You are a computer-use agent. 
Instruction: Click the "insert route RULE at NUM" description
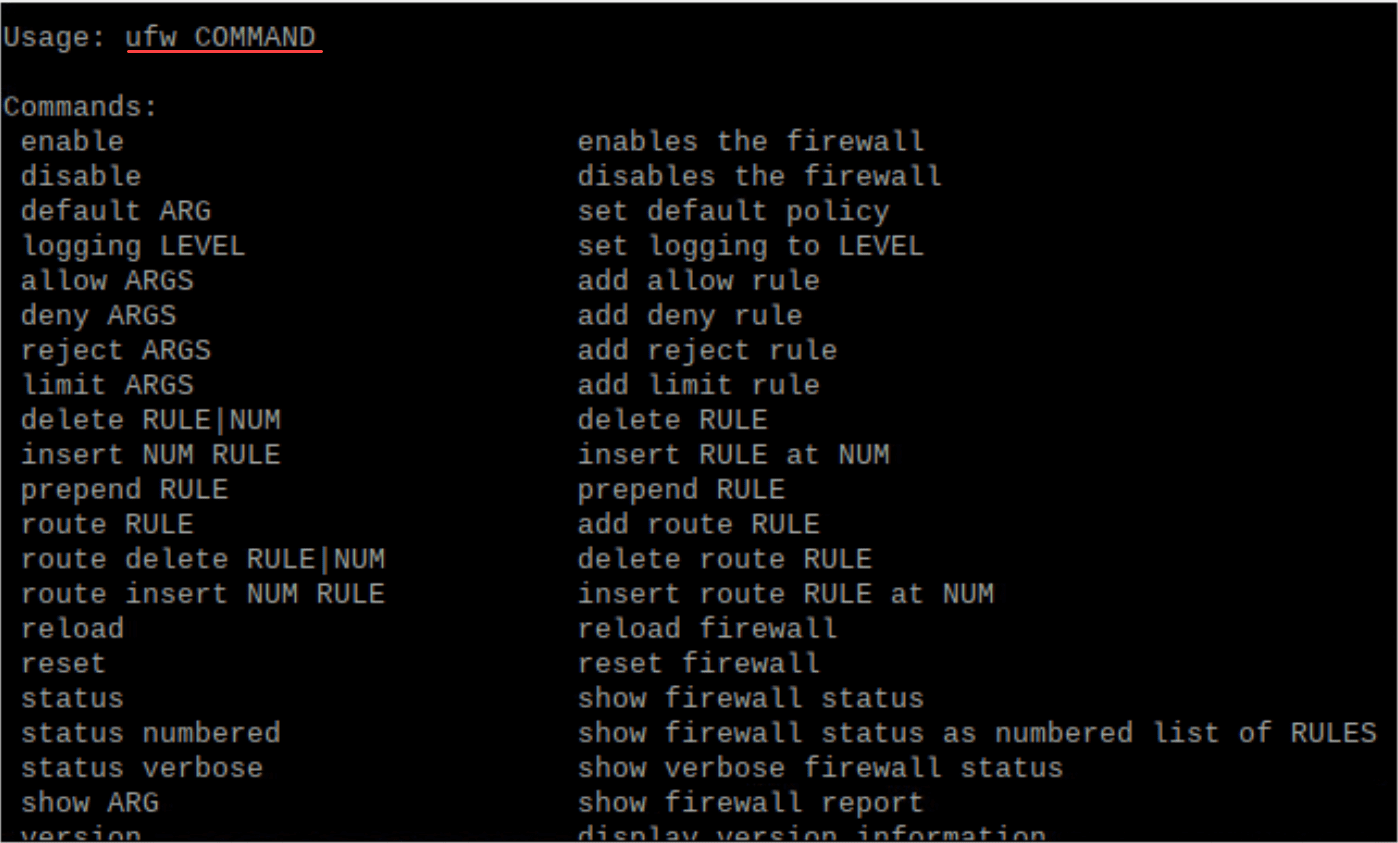point(785,594)
